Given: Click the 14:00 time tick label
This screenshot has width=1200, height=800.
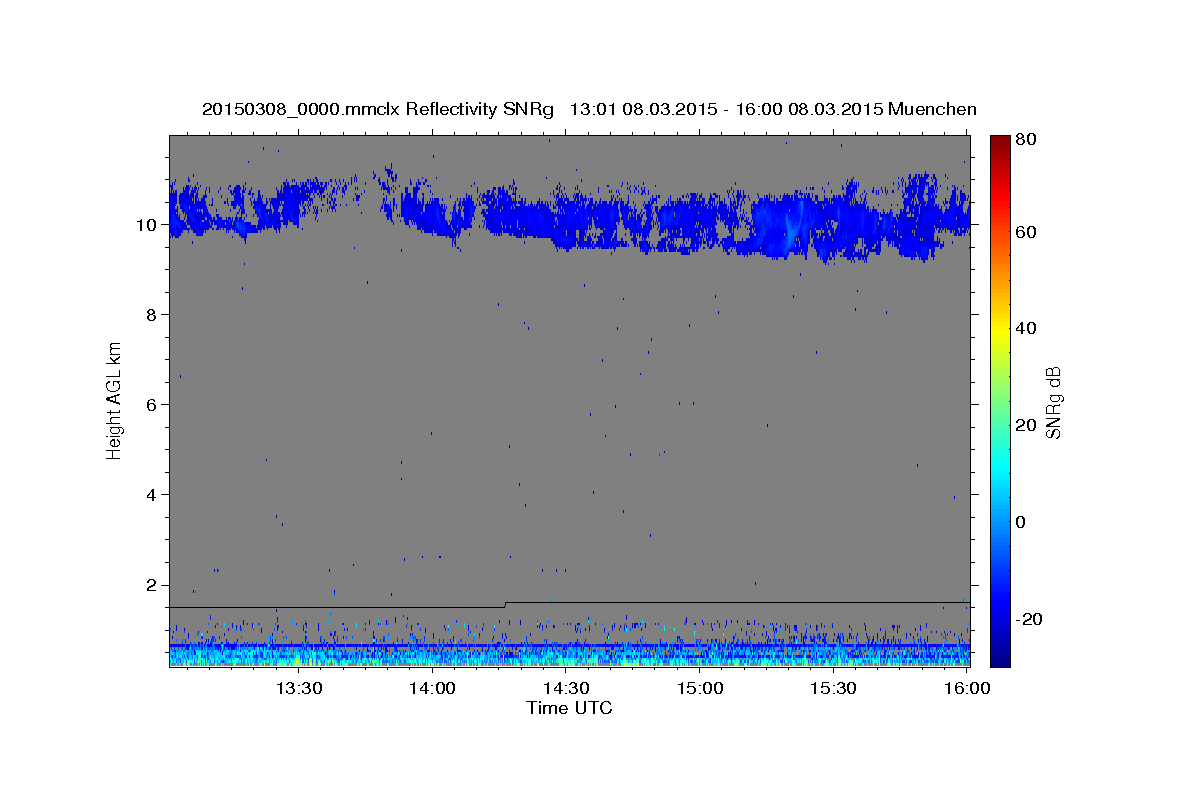Looking at the screenshot, I should [x=432, y=688].
